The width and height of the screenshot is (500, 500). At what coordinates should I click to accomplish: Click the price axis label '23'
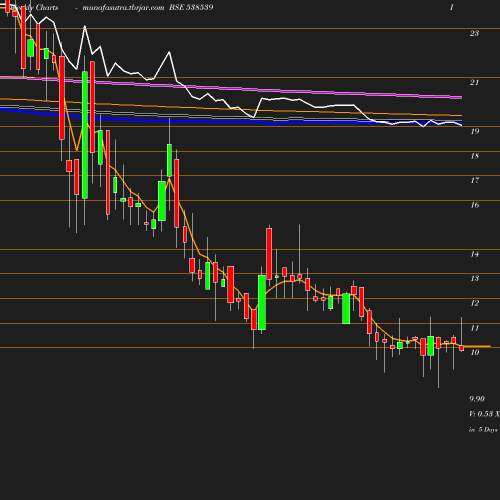pyautogui.click(x=474, y=33)
